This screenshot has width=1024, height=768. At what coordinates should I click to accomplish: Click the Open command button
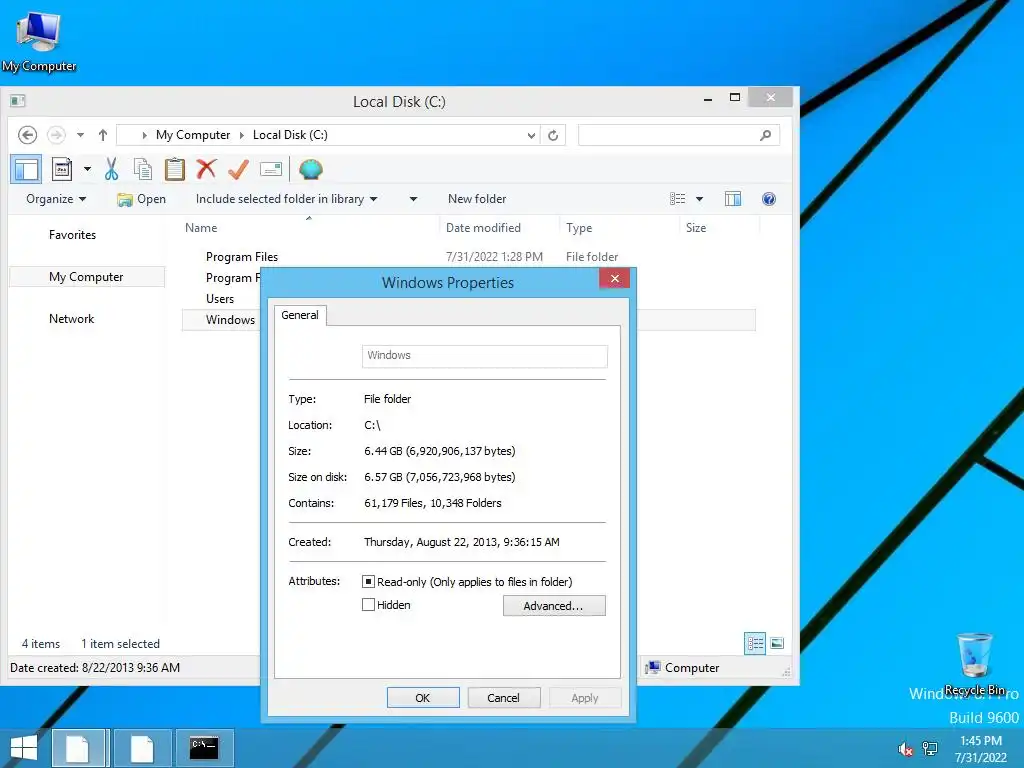(x=142, y=199)
